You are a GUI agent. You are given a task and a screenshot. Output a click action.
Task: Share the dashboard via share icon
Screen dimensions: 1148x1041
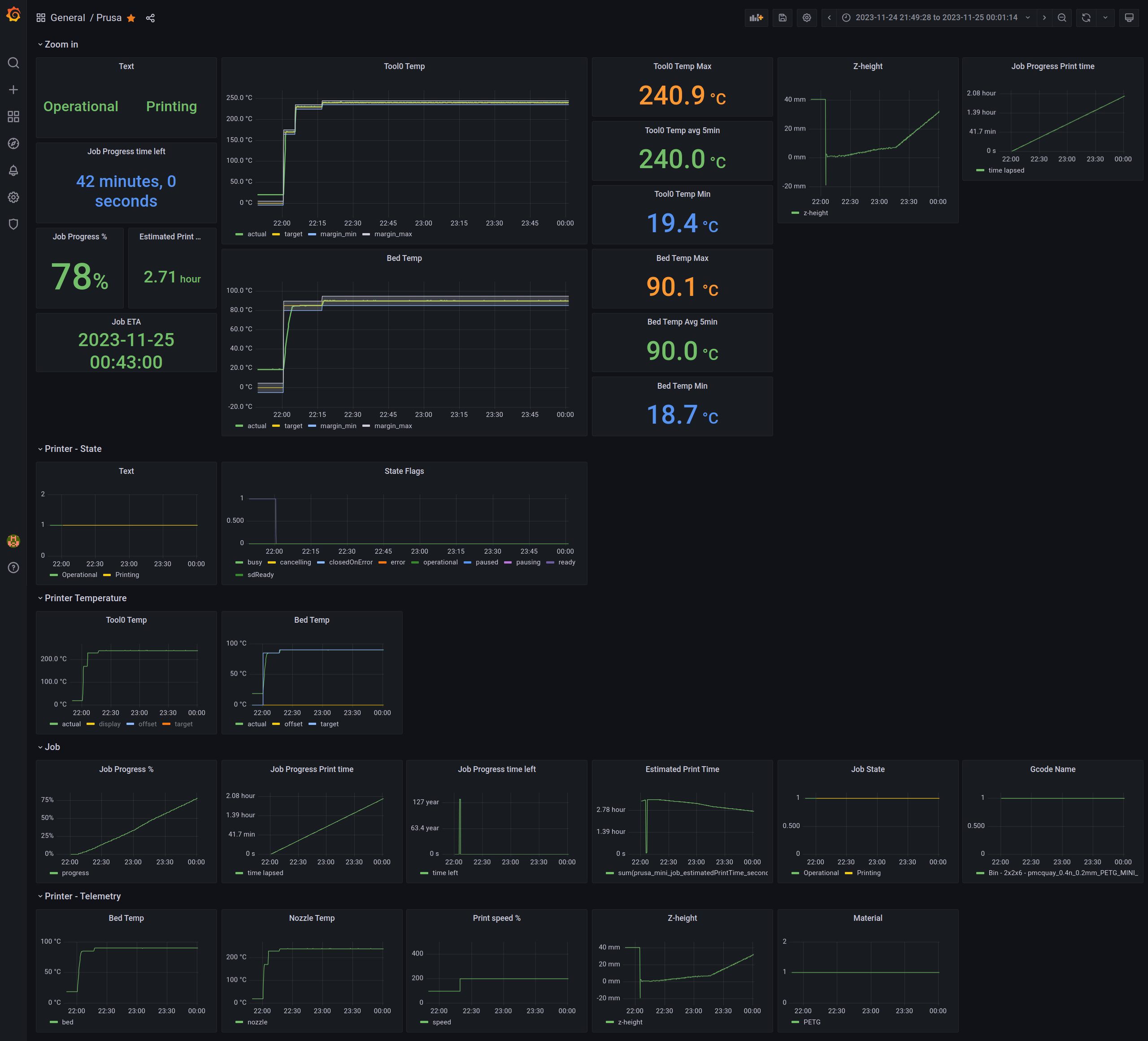click(x=150, y=17)
